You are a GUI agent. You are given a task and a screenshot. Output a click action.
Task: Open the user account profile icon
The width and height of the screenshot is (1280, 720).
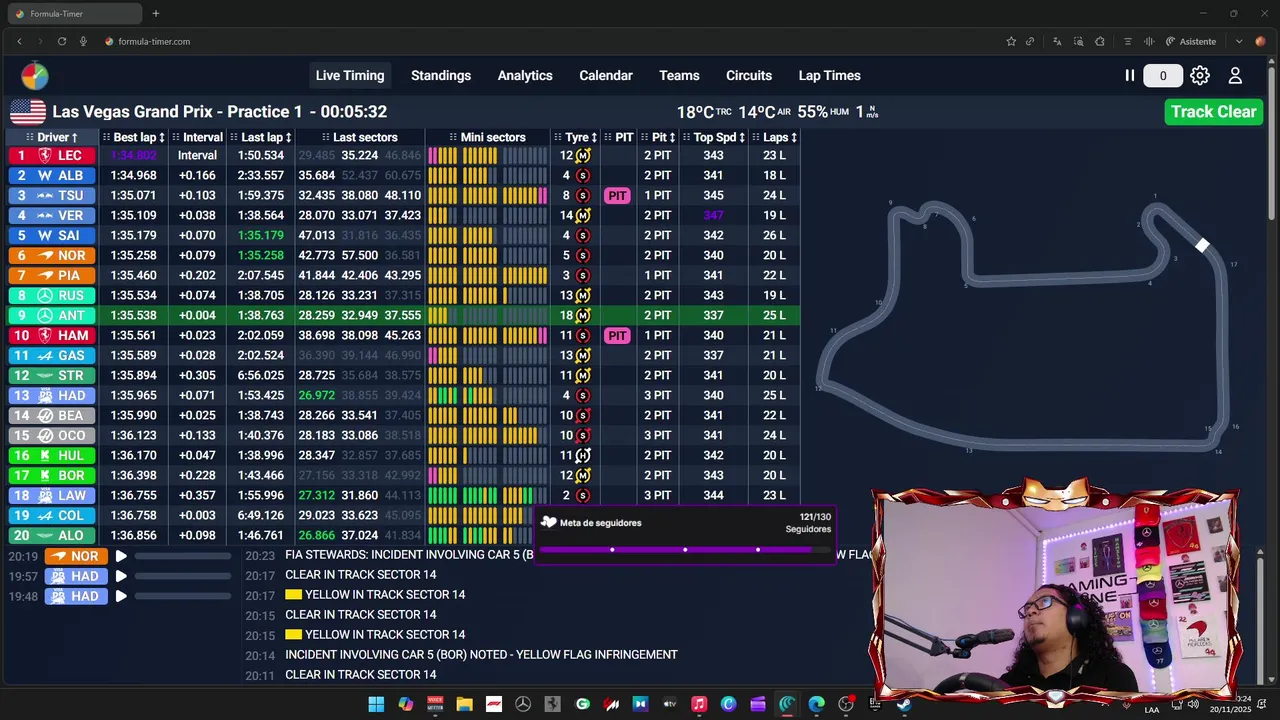1235,75
